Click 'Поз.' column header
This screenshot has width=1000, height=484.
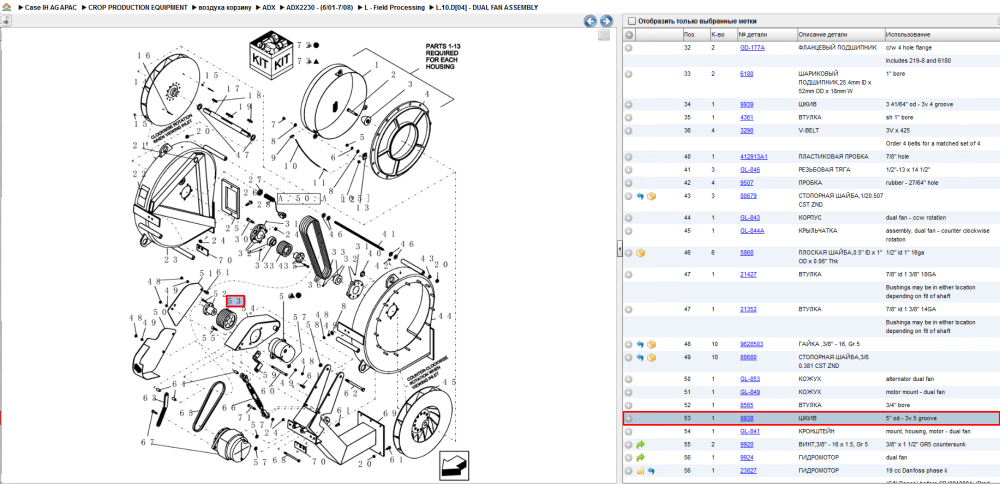(695, 34)
